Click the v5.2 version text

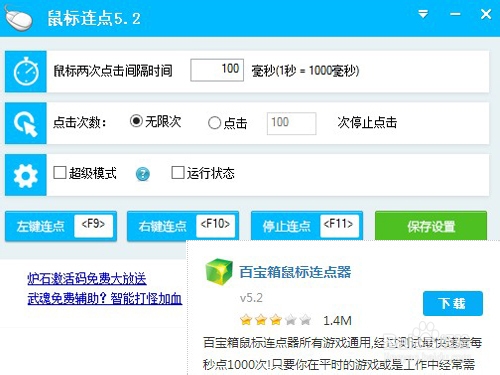[x=251, y=298]
